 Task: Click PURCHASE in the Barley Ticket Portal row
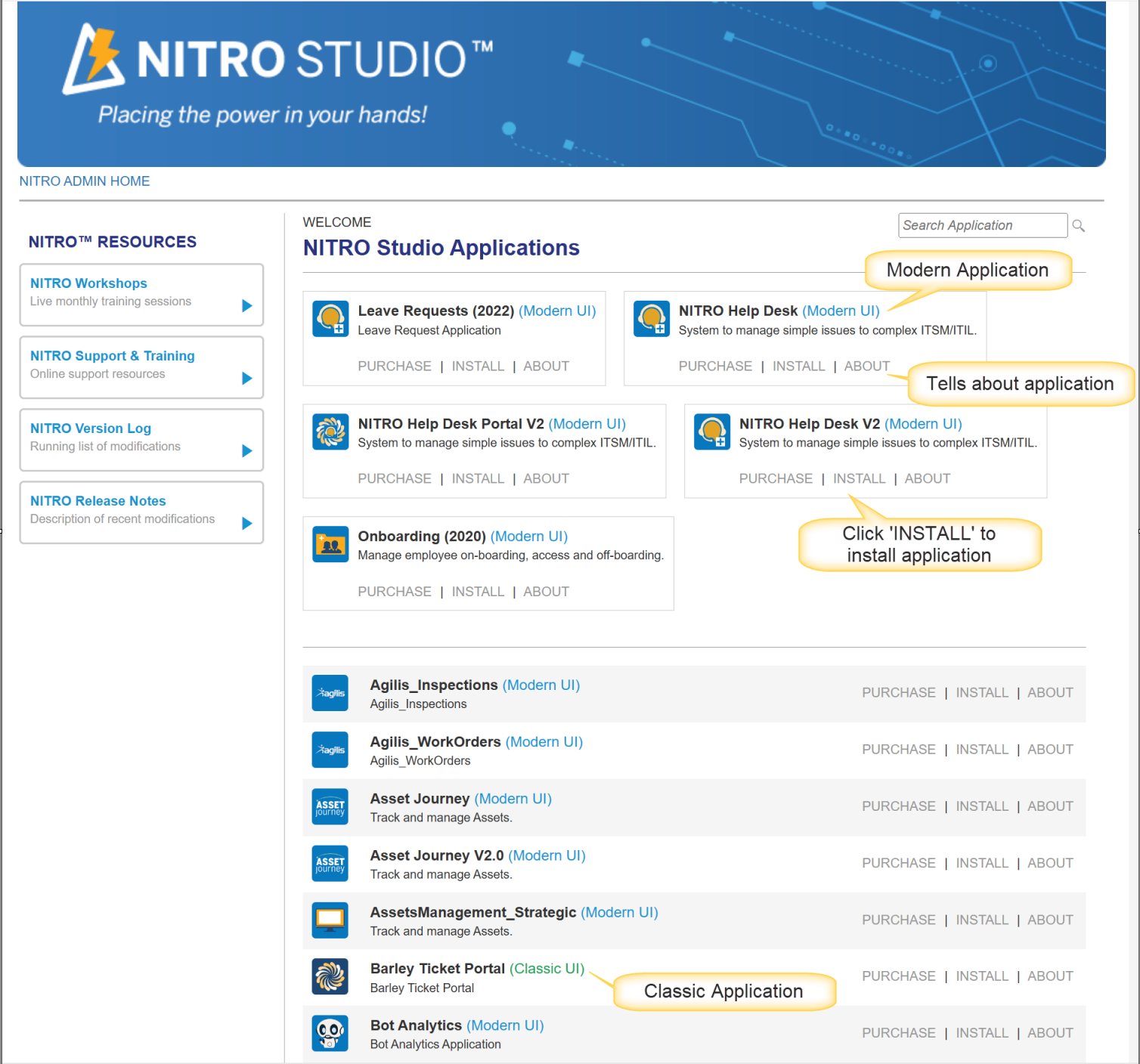[899, 976]
